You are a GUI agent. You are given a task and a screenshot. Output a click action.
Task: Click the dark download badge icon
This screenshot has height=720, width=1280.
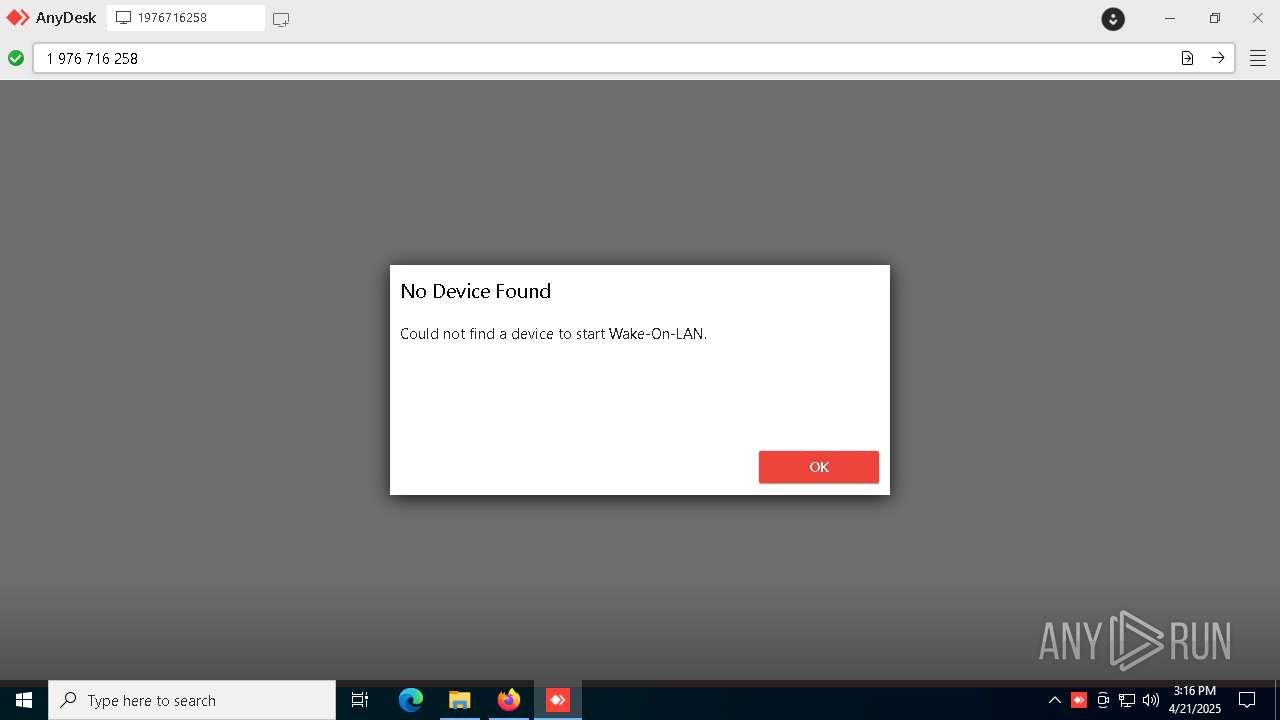[1113, 19]
